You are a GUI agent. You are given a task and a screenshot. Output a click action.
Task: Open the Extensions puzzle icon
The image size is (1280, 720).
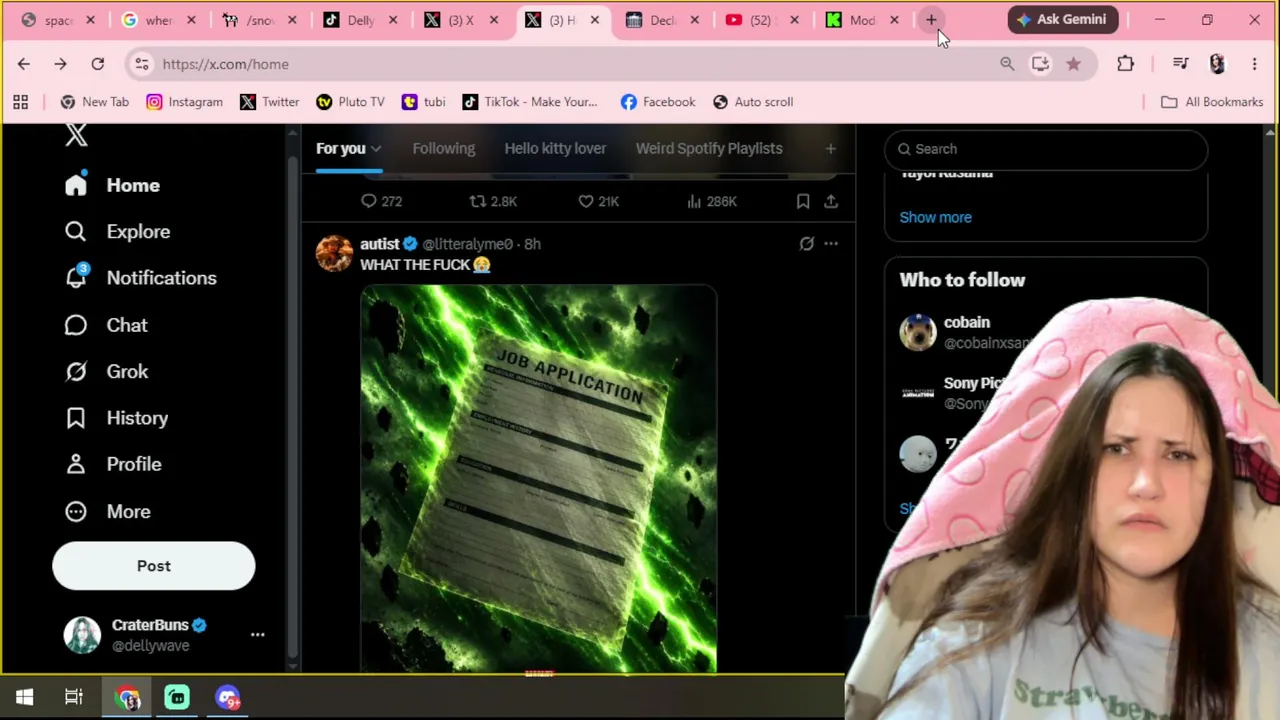tap(1125, 64)
